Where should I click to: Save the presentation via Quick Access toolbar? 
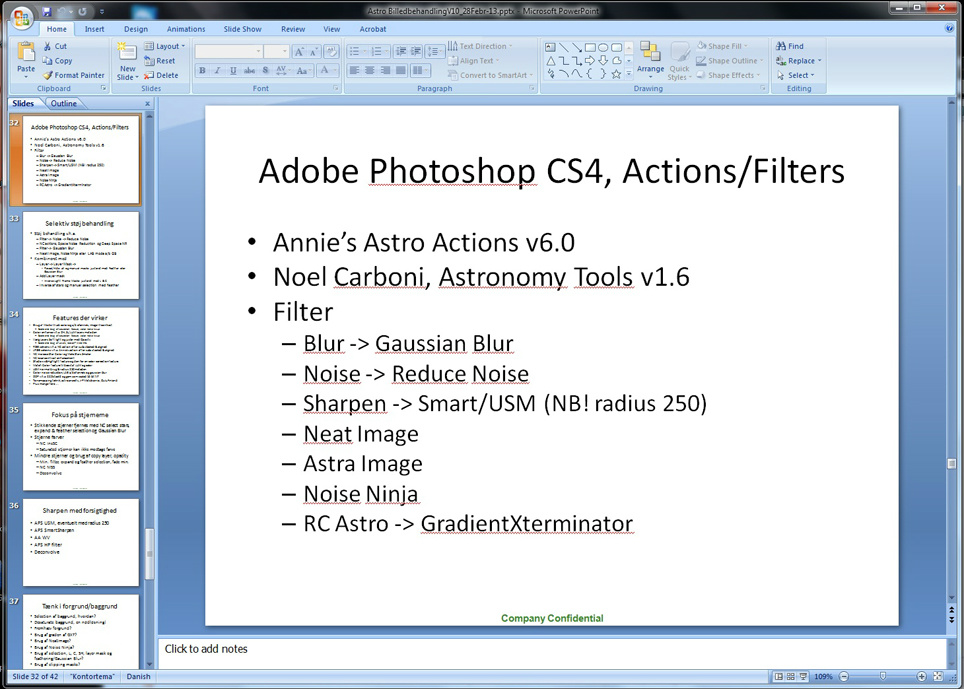tap(47, 12)
